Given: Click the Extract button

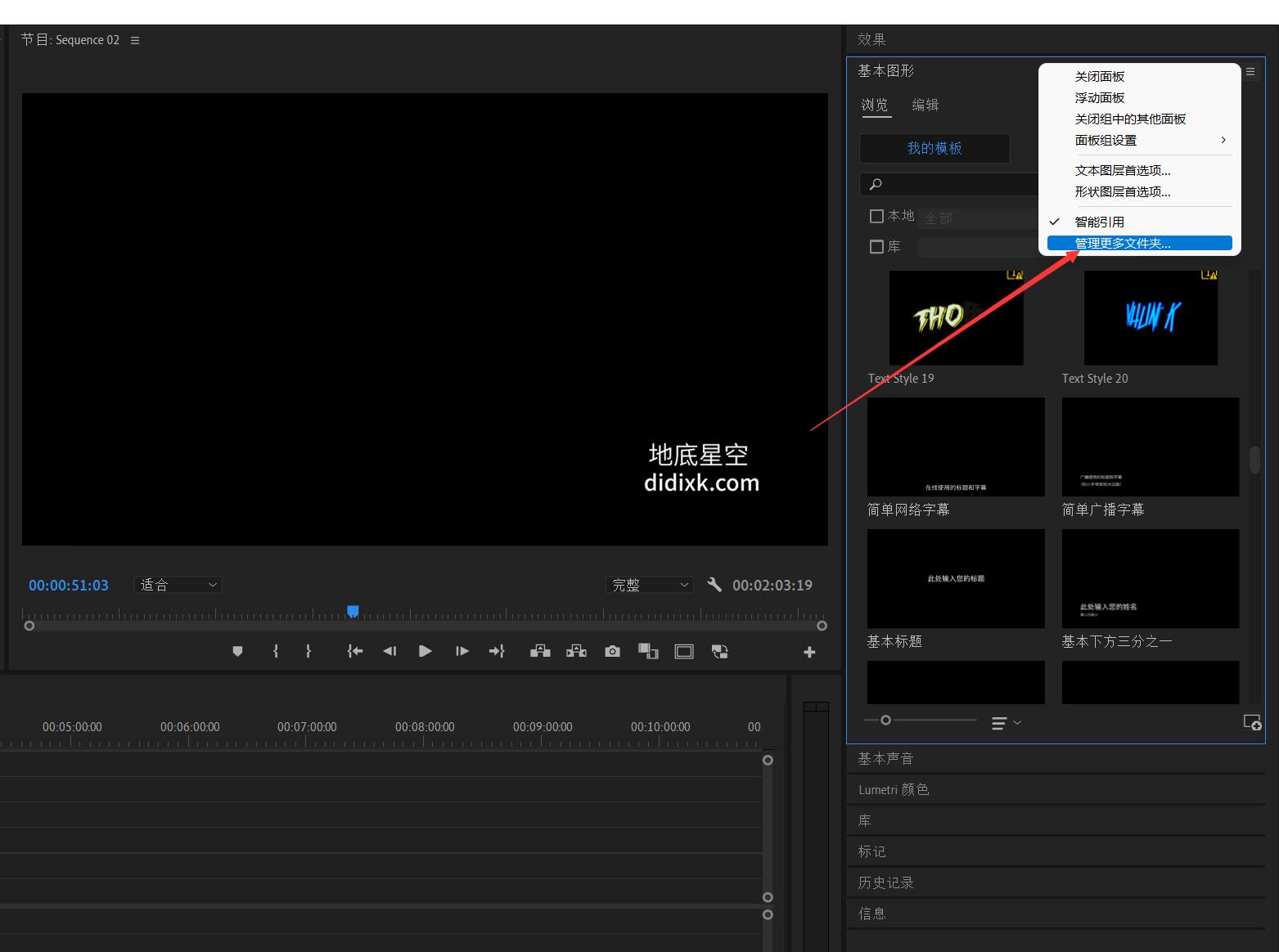Looking at the screenshot, I should click(x=576, y=652).
